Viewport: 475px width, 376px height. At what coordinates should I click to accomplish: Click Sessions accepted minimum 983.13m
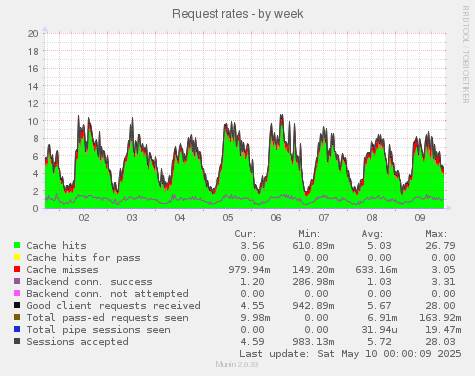click(x=313, y=342)
